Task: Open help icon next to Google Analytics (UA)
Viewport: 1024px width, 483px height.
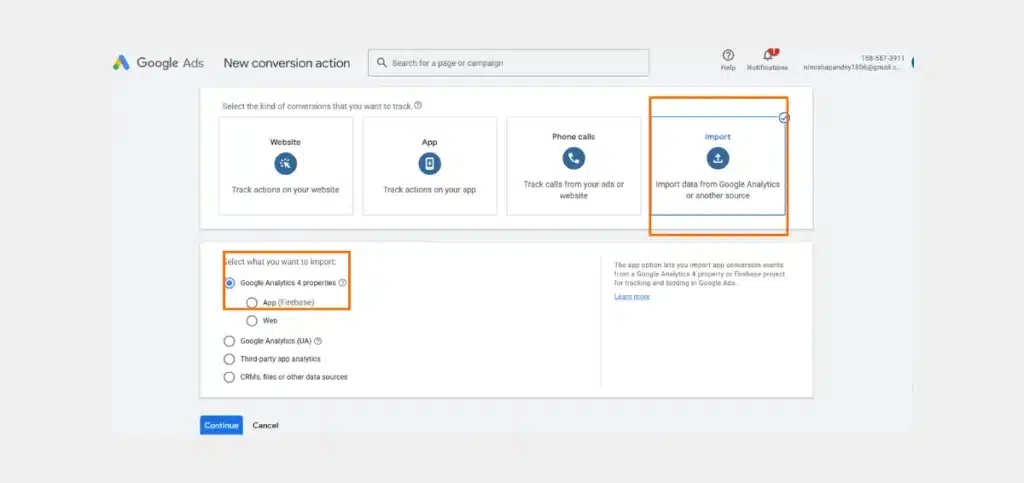Action: tap(318, 341)
